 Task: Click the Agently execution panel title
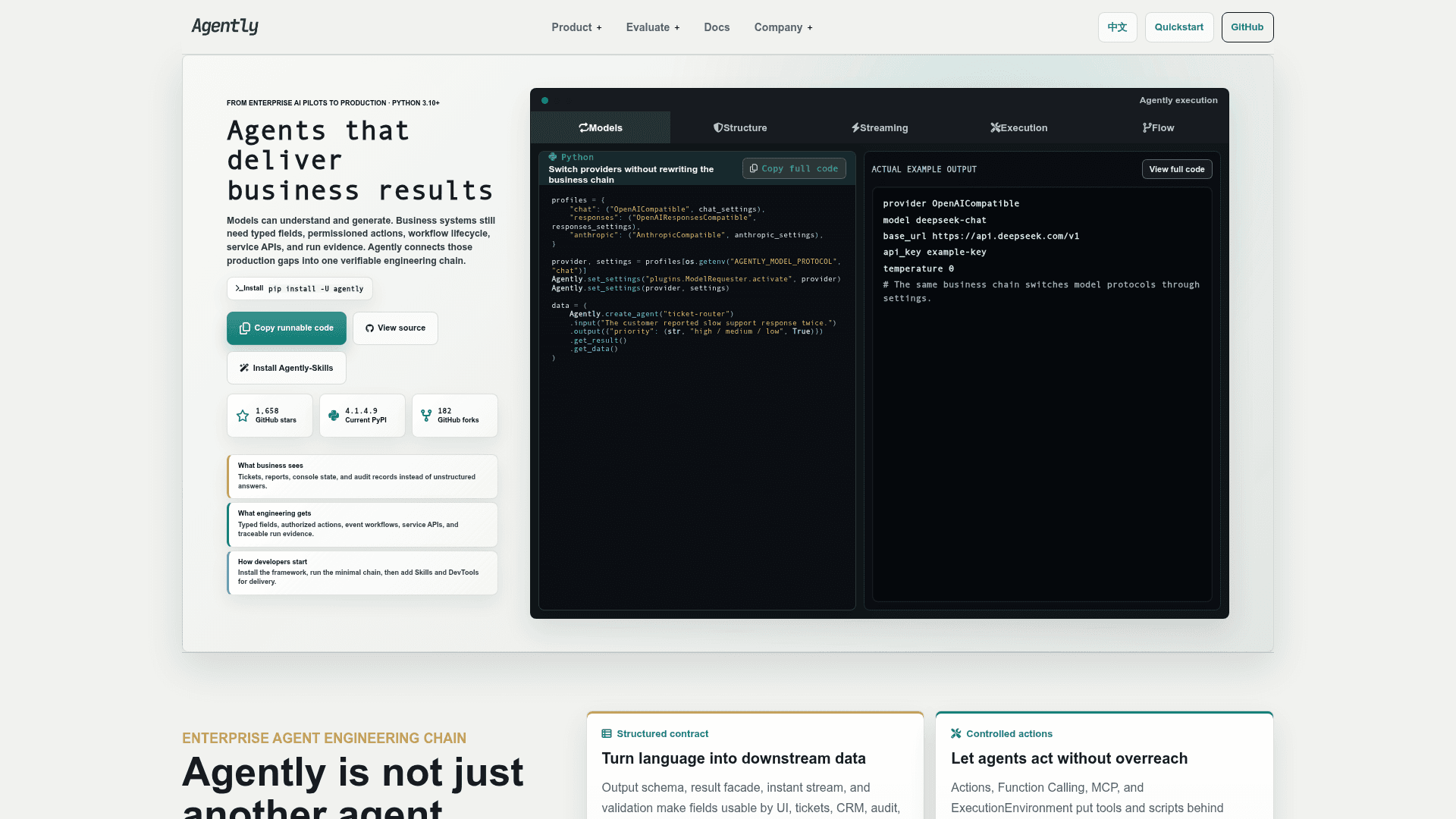point(1178,100)
